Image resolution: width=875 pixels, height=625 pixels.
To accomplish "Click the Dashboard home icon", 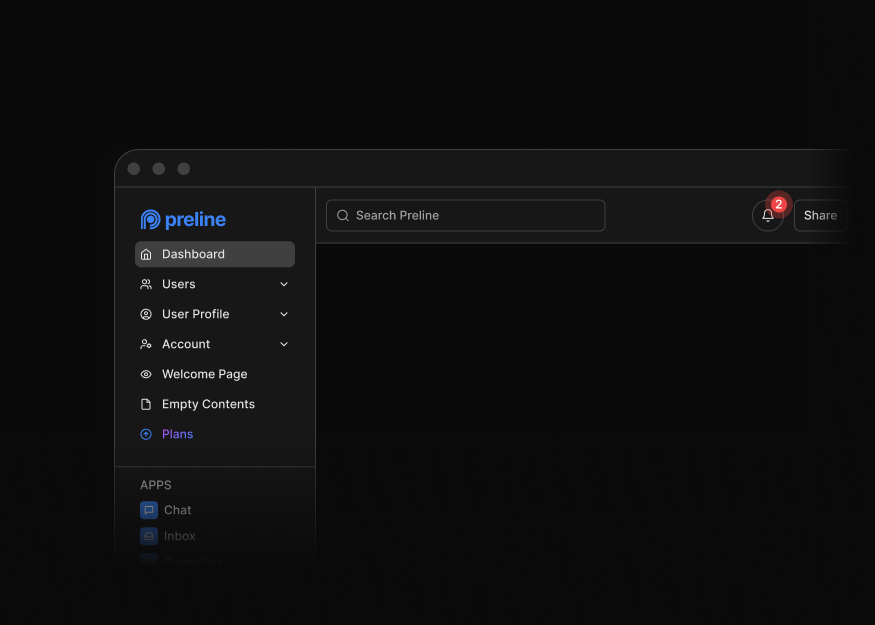I will click(146, 254).
